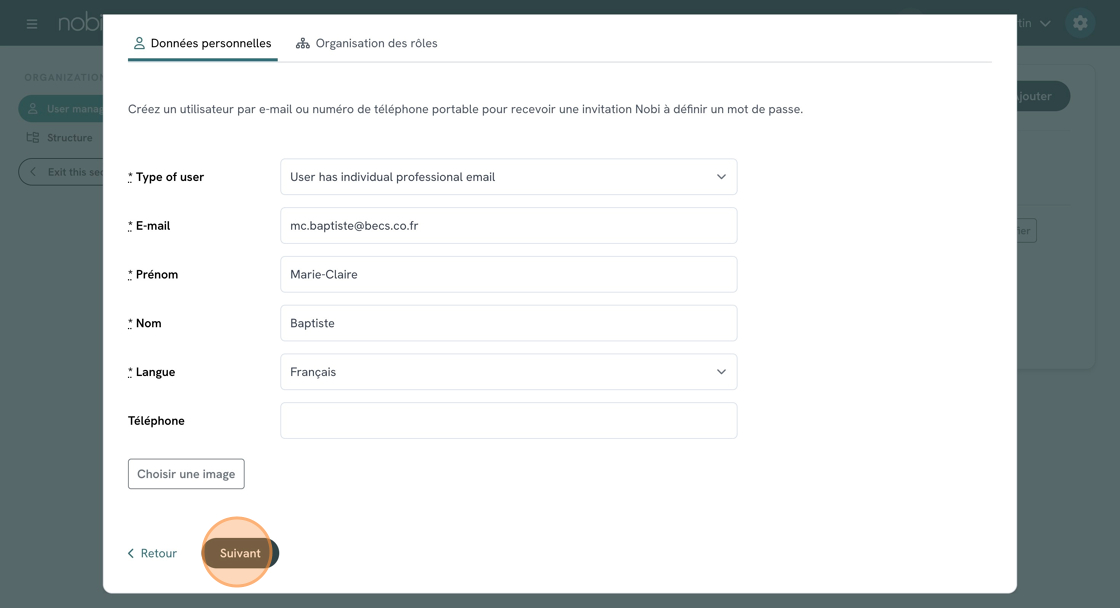Click the Ajouter button behind the dialog
Viewport: 1120px width, 608px height.
pyautogui.click(x=1040, y=96)
